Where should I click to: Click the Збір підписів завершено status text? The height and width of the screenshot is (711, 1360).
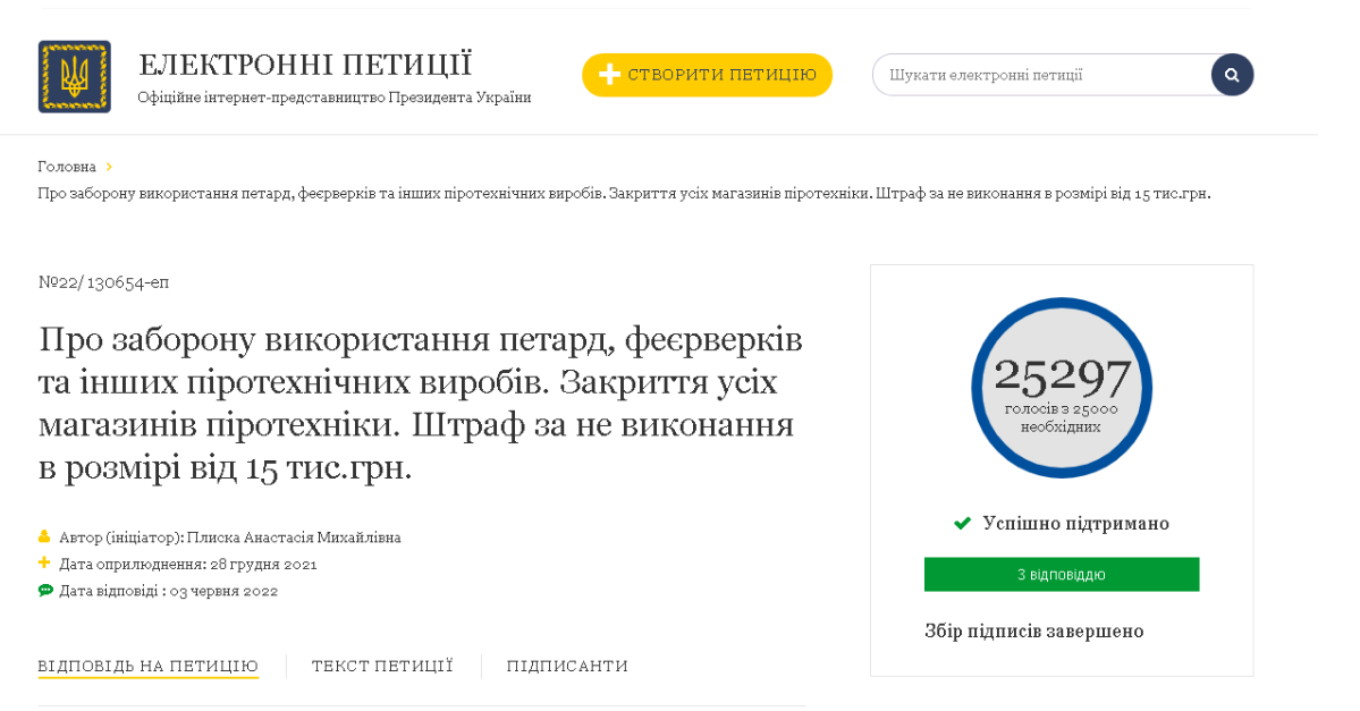[x=1034, y=631]
